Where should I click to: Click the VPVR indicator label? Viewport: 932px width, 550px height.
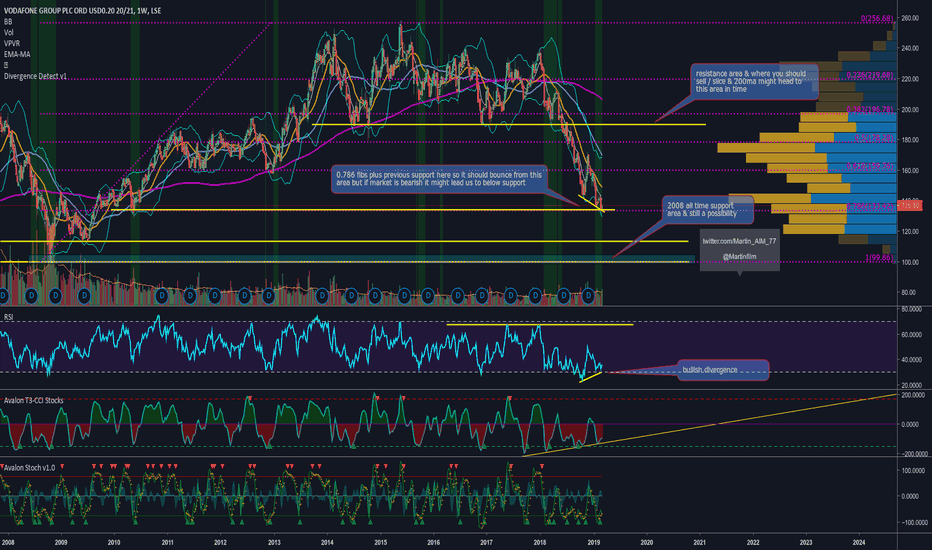click(12, 43)
